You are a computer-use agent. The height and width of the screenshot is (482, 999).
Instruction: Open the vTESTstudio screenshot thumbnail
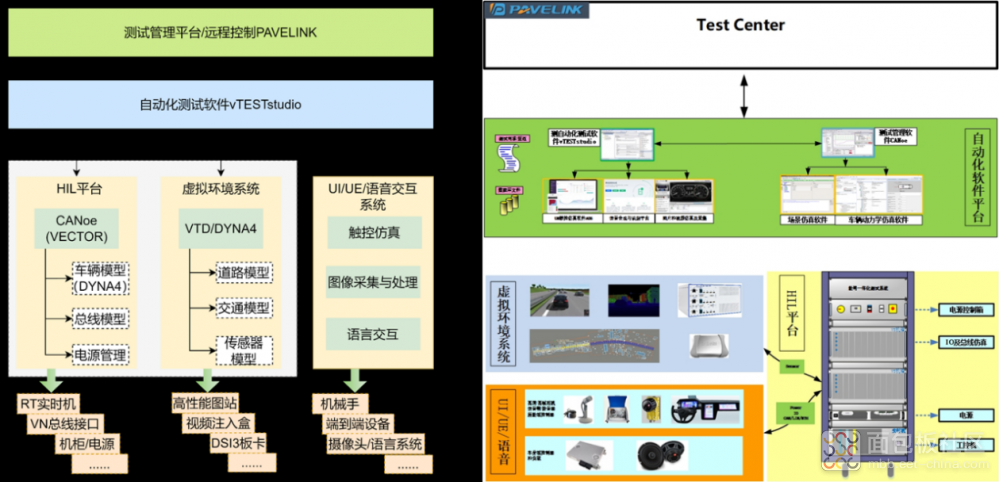[x=627, y=146]
